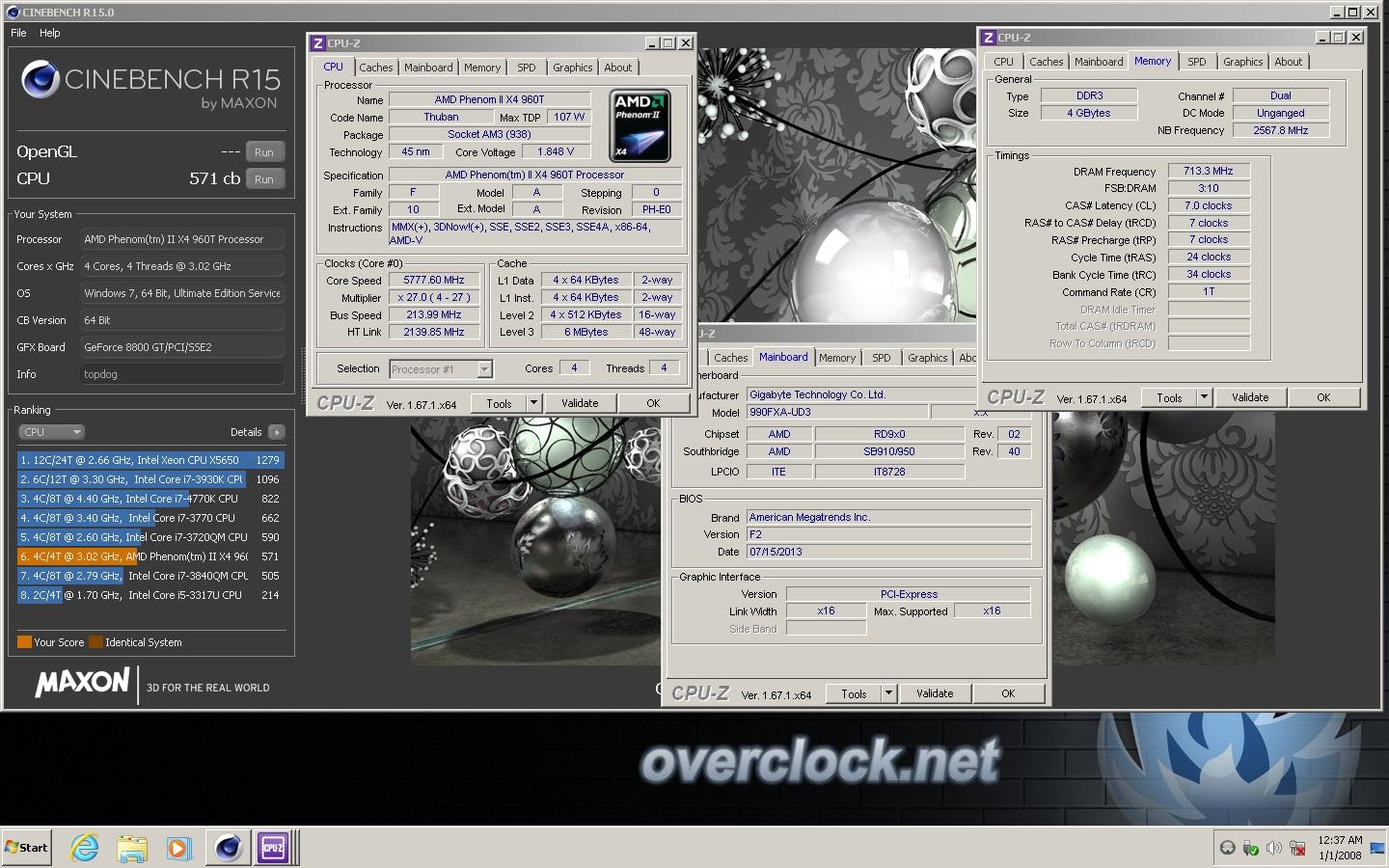Click the network tray icon
Screen dimensions: 1389x868
(x=1299, y=848)
